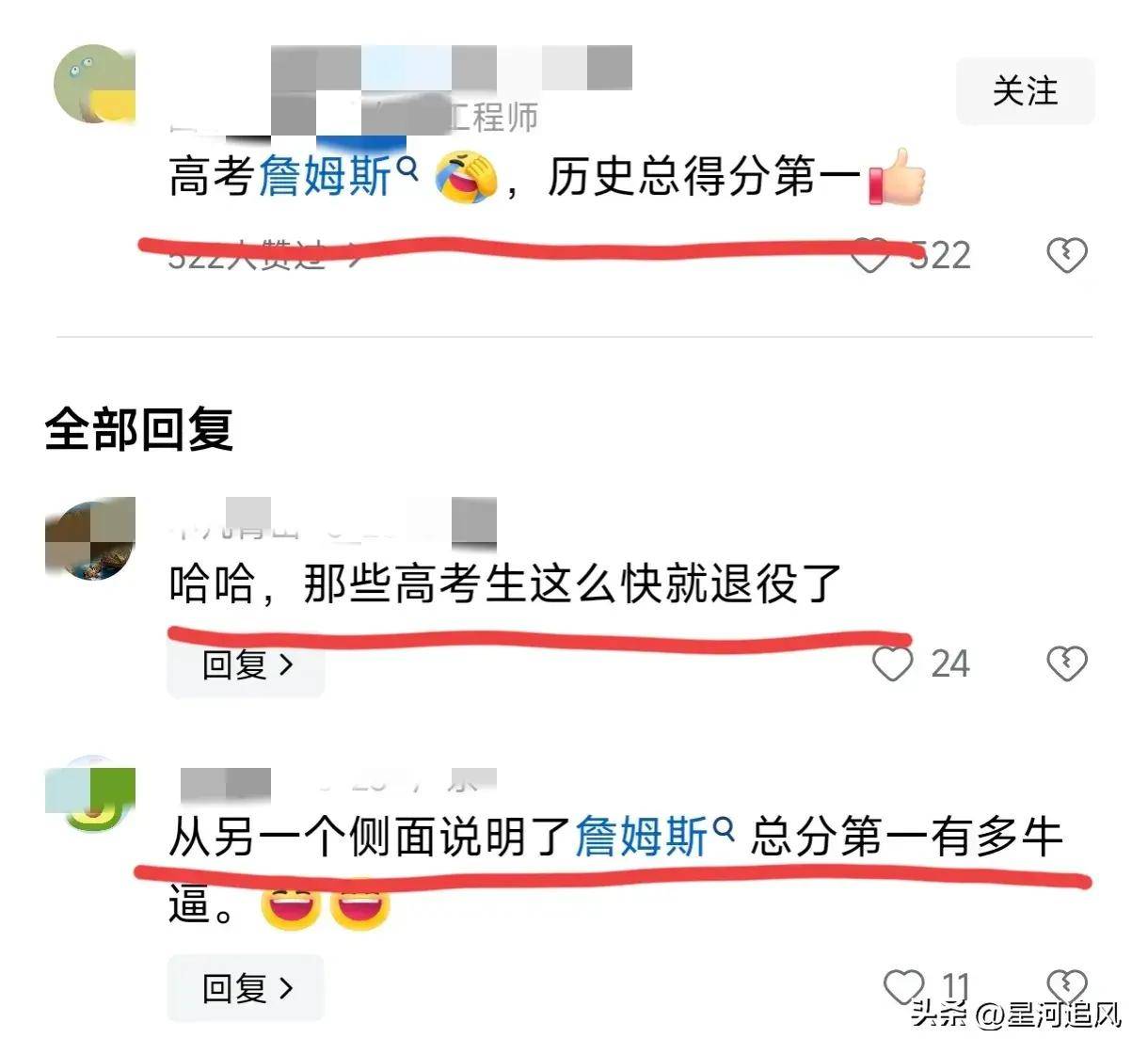Select the 全部回复 section heading
The width and height of the screenshot is (1148, 1054).
(138, 428)
